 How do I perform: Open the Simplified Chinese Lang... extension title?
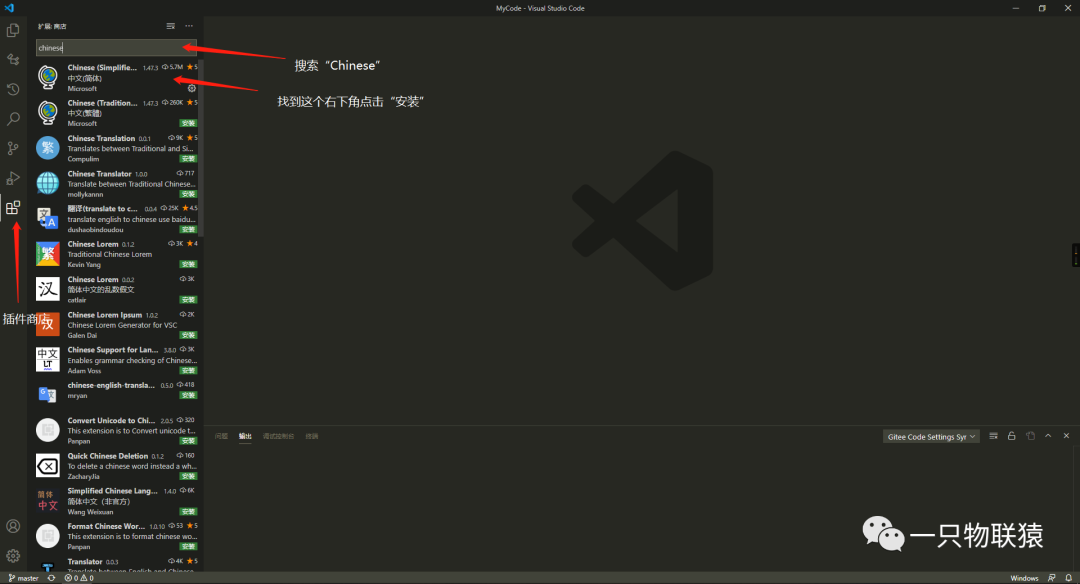tap(112, 491)
